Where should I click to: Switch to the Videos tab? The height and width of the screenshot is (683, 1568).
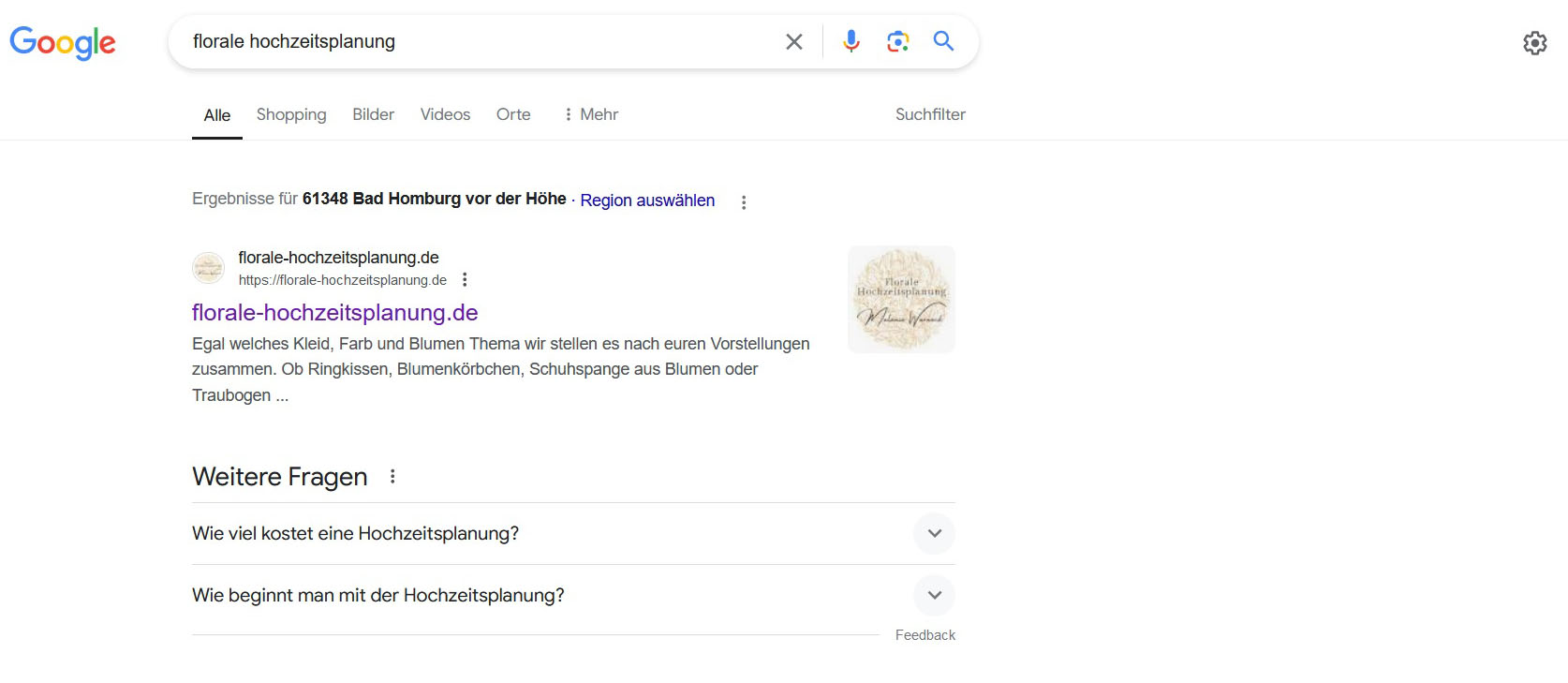click(x=445, y=114)
